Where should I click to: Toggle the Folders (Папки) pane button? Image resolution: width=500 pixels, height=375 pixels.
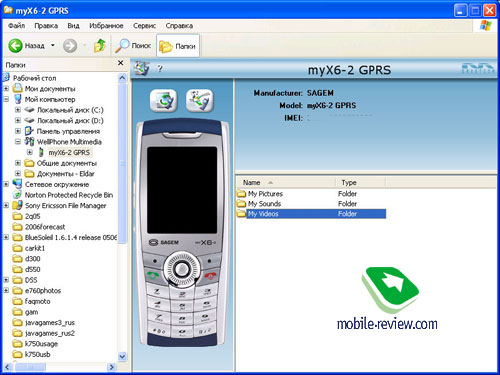[178, 46]
